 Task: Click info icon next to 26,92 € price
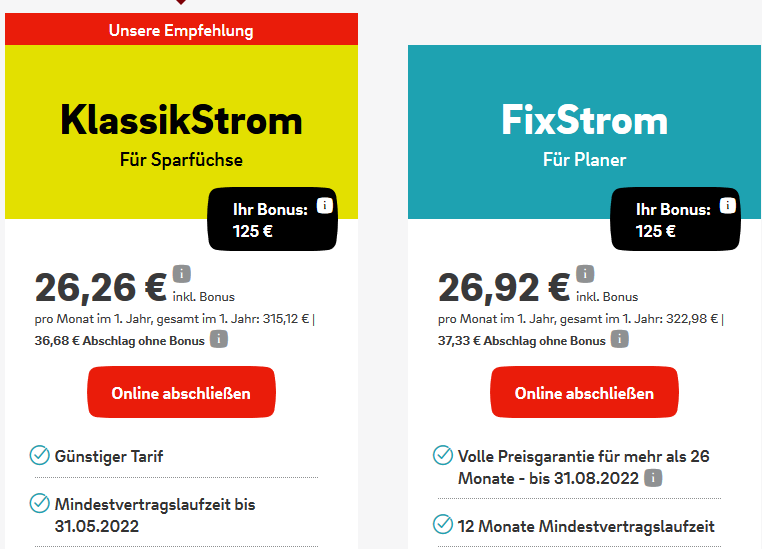pyautogui.click(x=585, y=274)
